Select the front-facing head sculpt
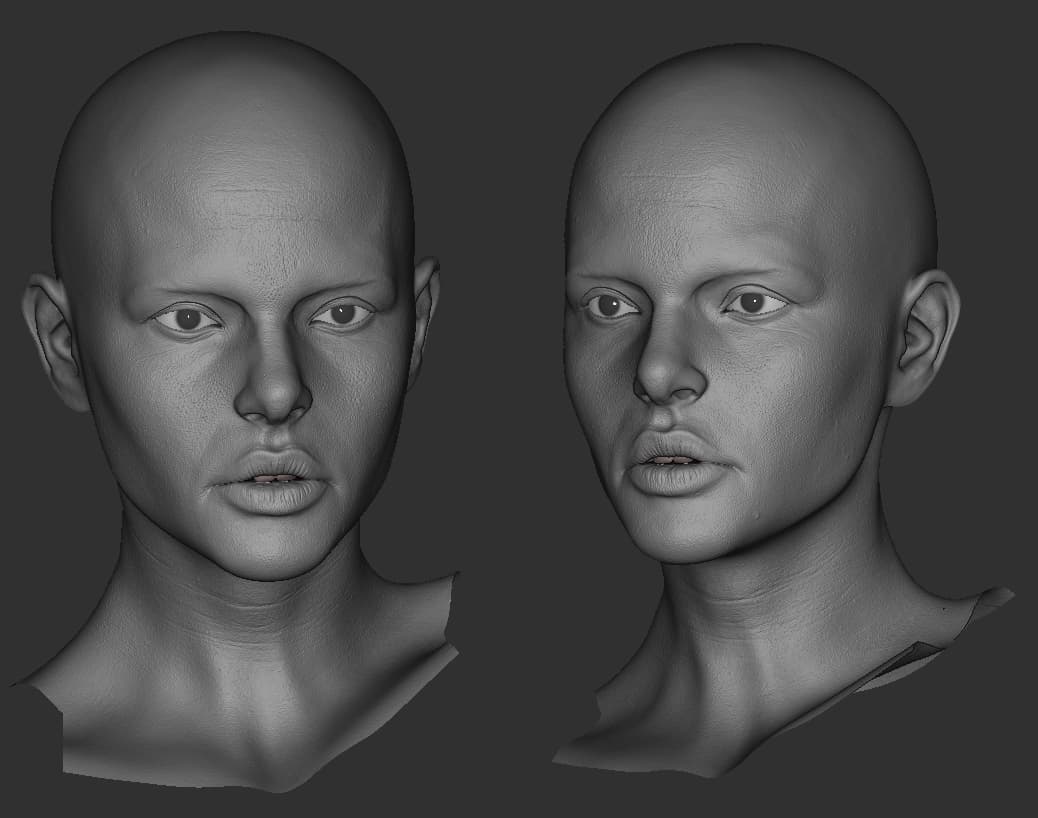Viewport: 1038px width, 818px height. 235,410
